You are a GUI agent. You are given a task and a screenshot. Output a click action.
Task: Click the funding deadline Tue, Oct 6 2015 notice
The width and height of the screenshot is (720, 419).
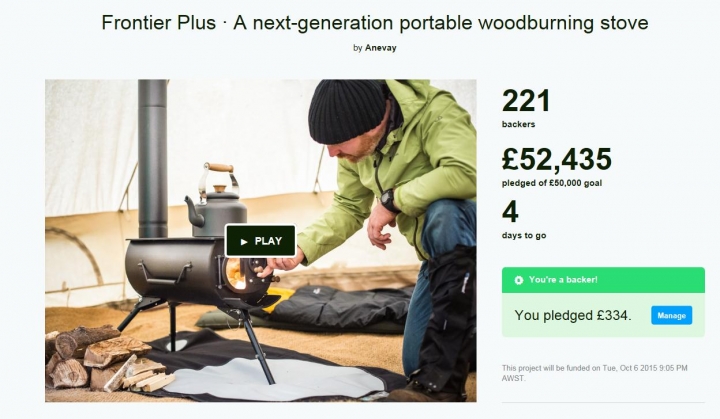[594, 373]
